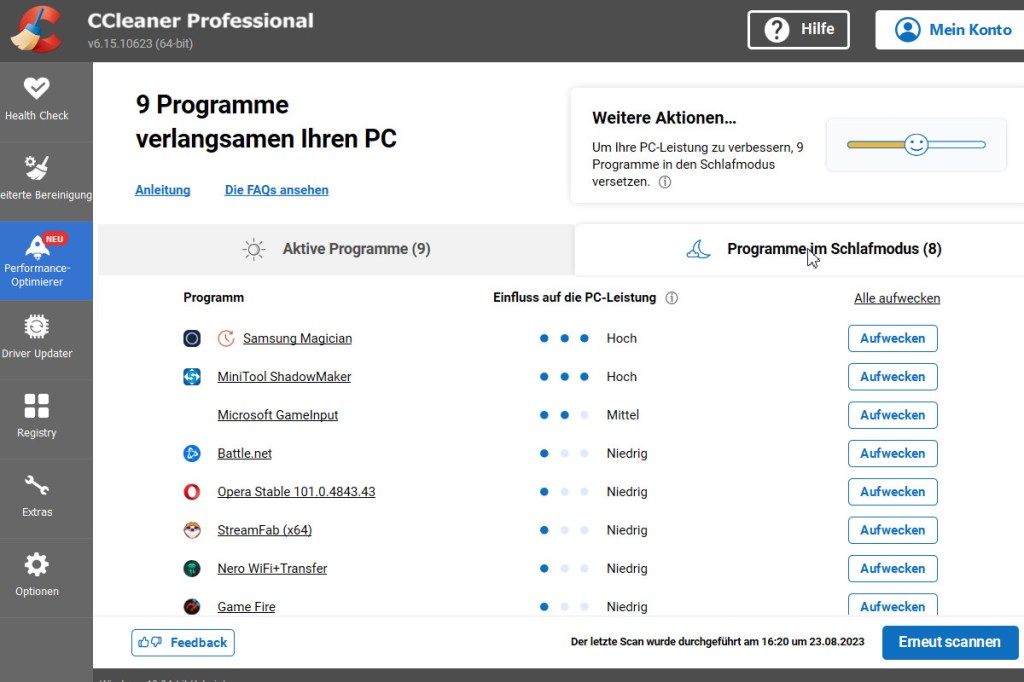
Task: Click the info icon under Weitere Aktionen
Action: 665,182
